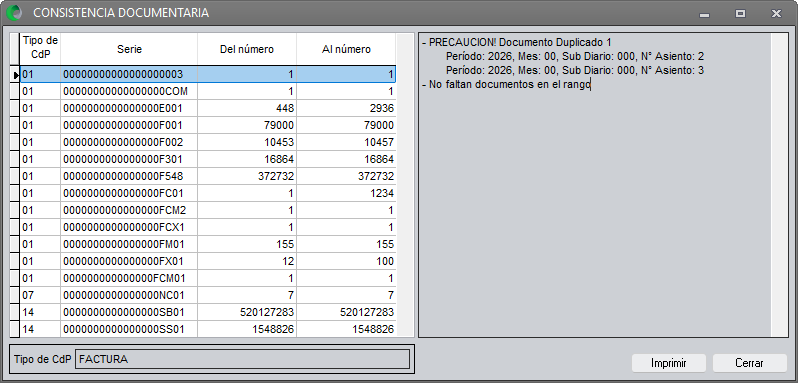Screen dimensions: 798x383
Task: Click Del número 79000 in F001 row
Action: pyautogui.click(x=247, y=126)
